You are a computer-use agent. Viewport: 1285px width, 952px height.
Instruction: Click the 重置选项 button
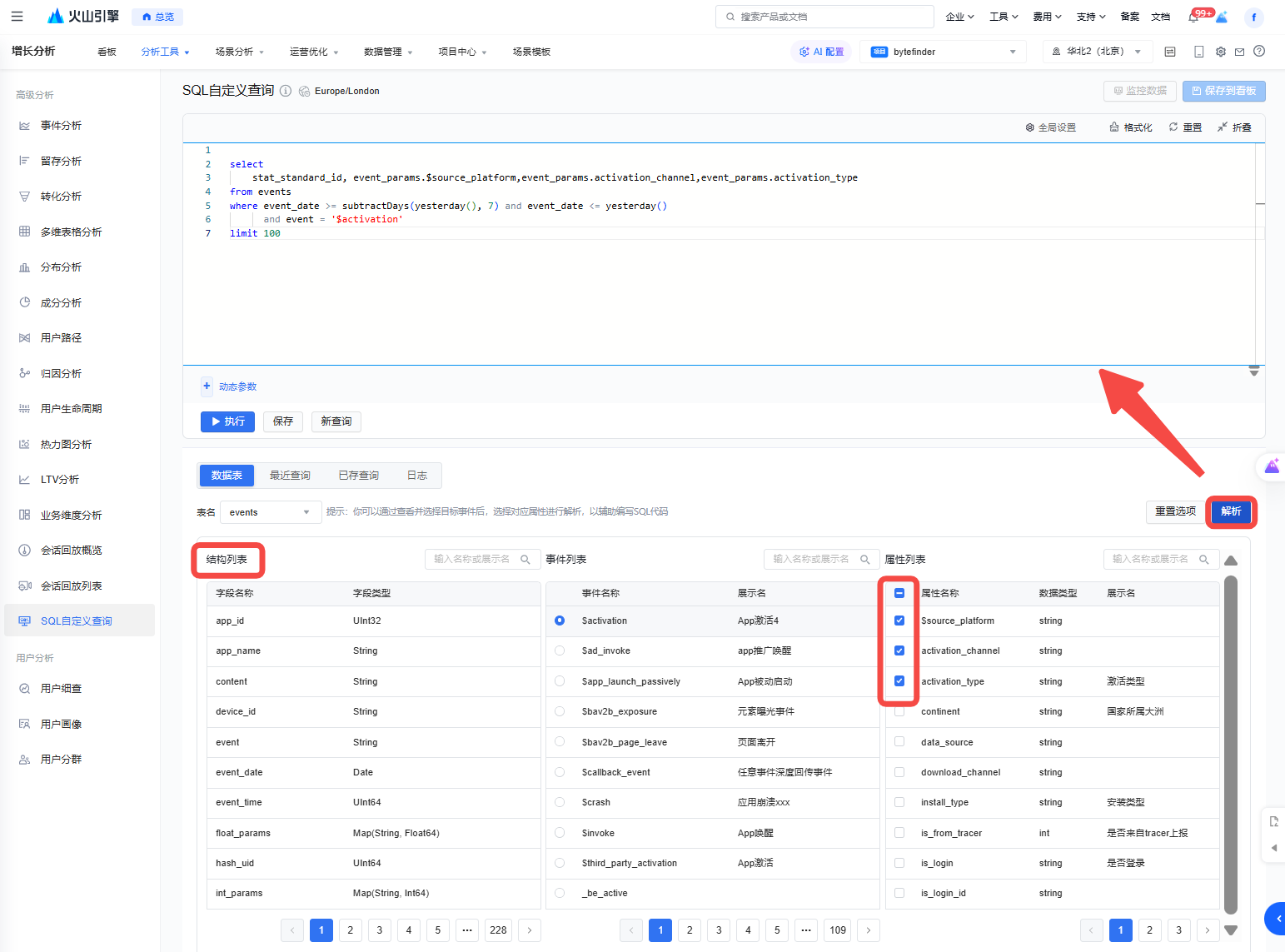coord(1175,511)
